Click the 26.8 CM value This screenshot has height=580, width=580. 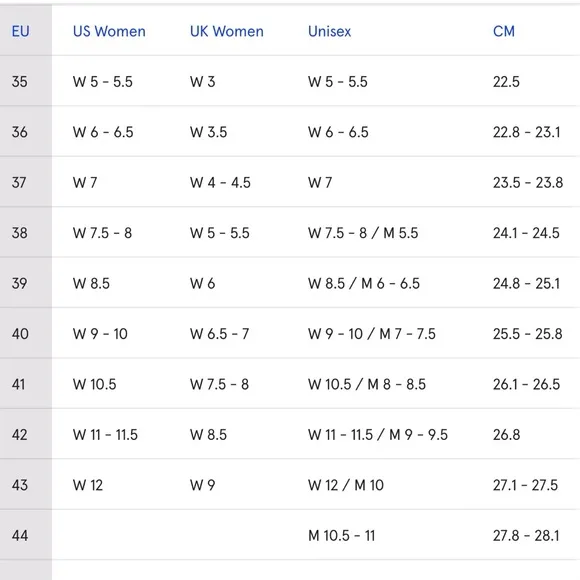[506, 435]
